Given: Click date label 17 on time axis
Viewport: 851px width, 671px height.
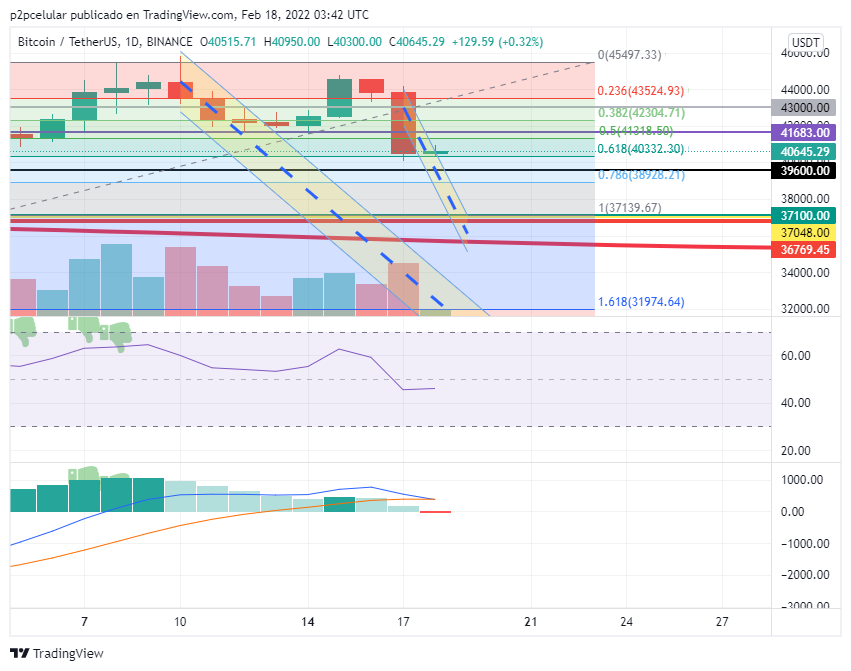Looking at the screenshot, I should pos(403,622).
